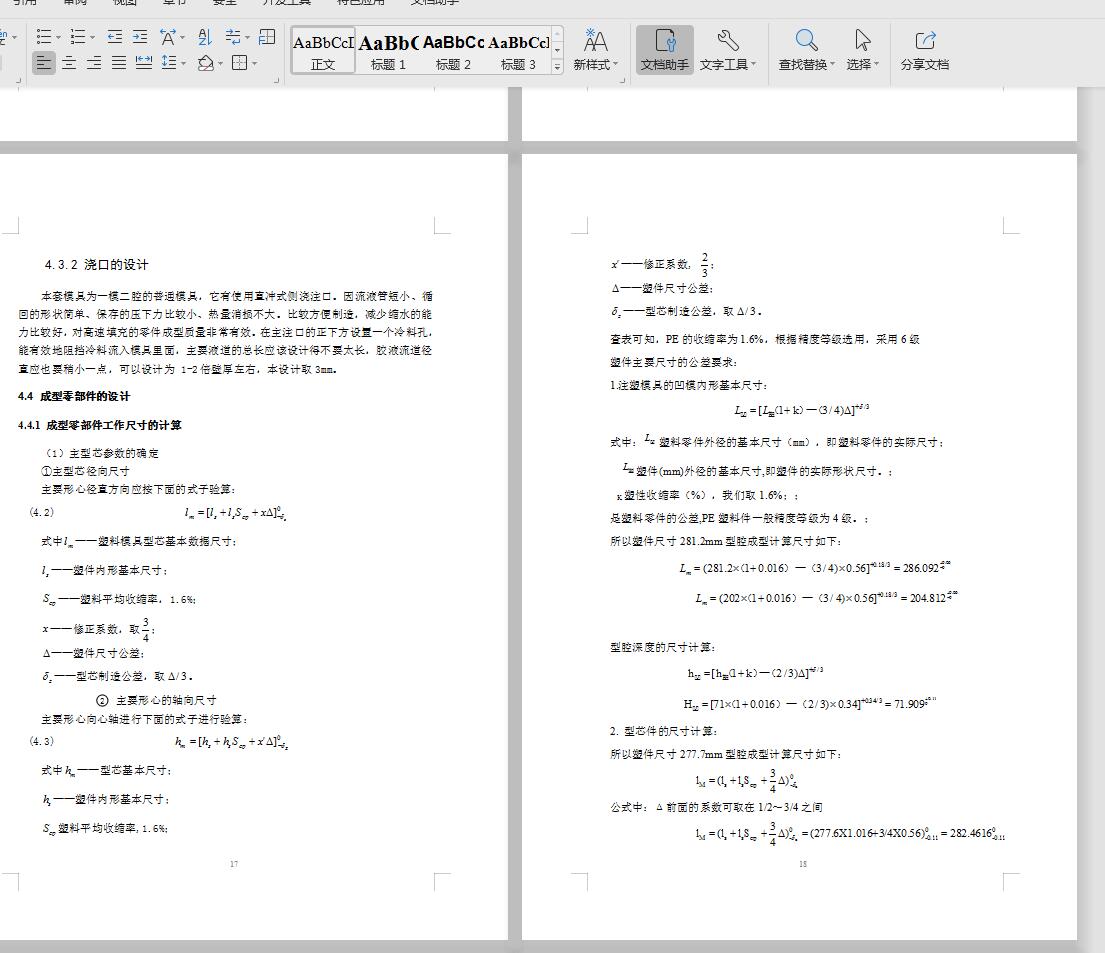Click heading 4.3.2 浇口的设计

[x=96, y=265]
